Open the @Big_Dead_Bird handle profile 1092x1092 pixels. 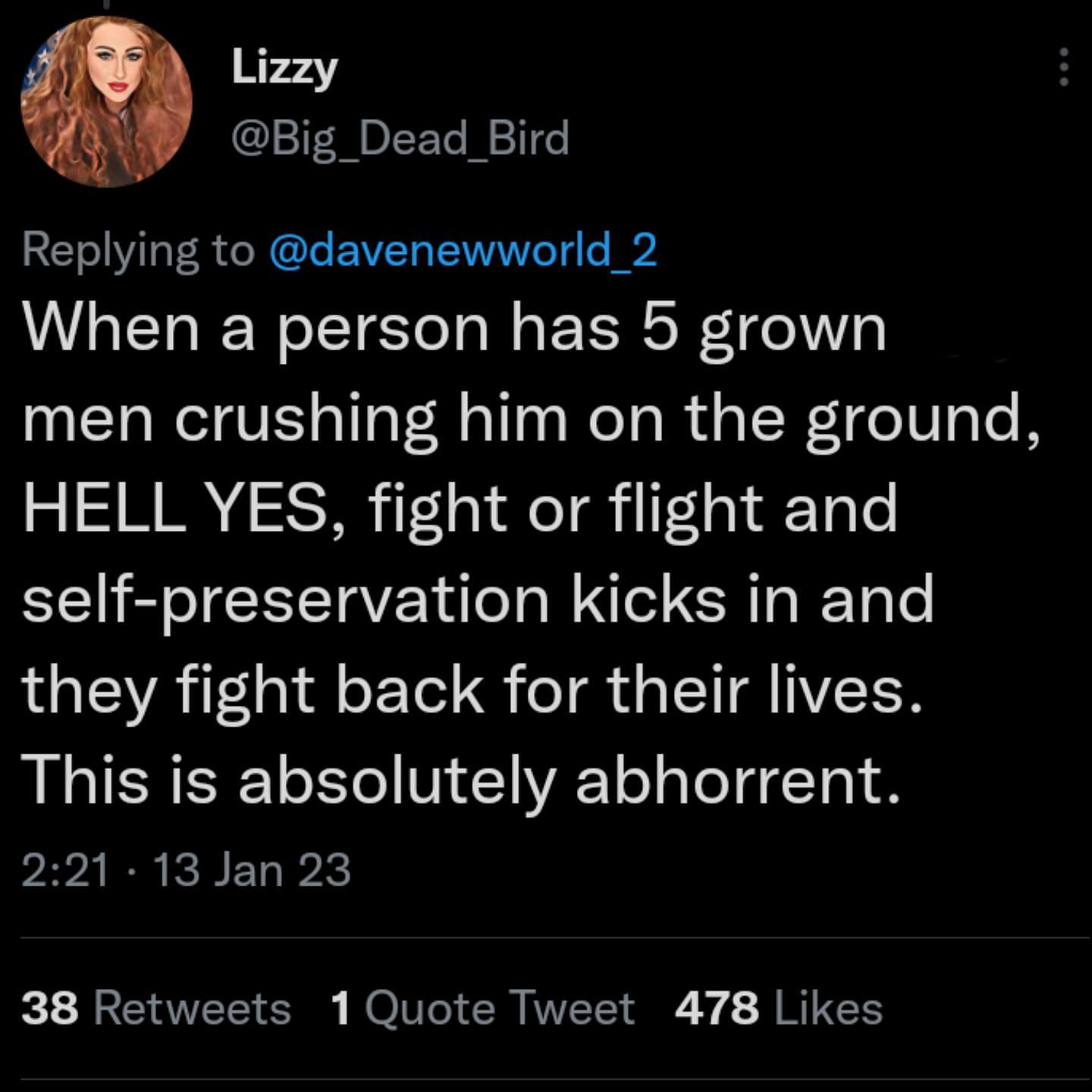tap(400, 138)
